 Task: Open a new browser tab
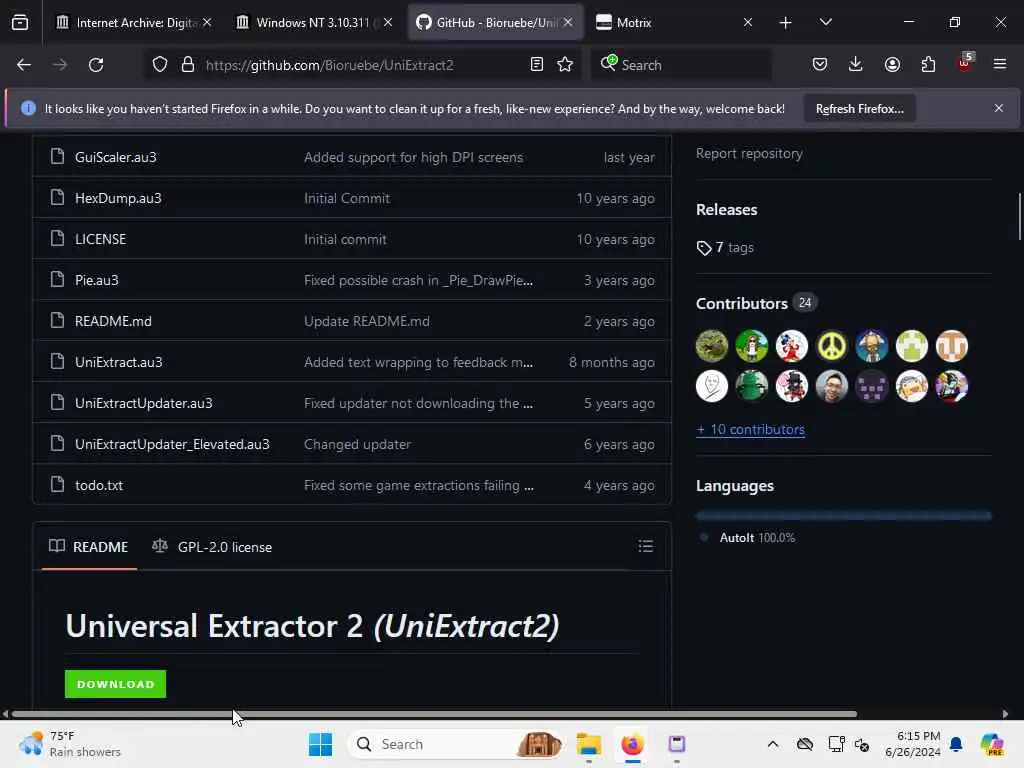pyautogui.click(x=786, y=22)
